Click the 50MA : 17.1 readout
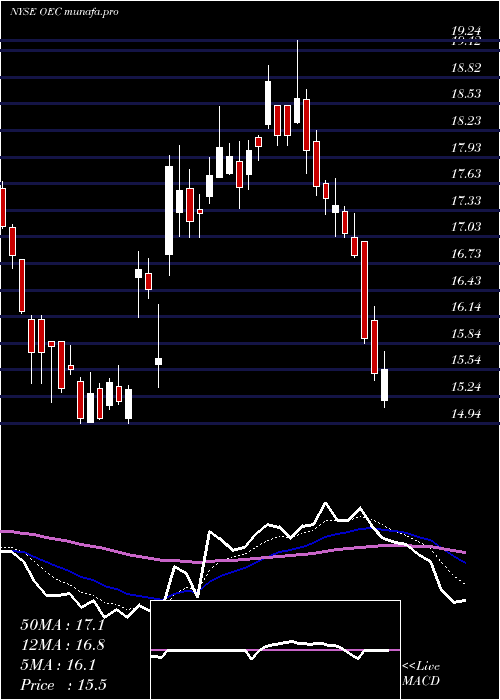 [62, 625]
